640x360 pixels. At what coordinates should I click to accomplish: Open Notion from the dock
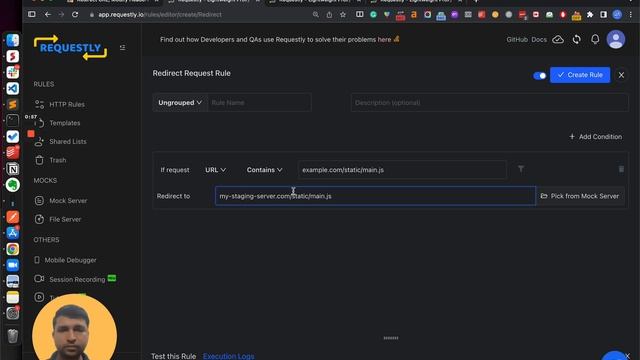[13, 169]
